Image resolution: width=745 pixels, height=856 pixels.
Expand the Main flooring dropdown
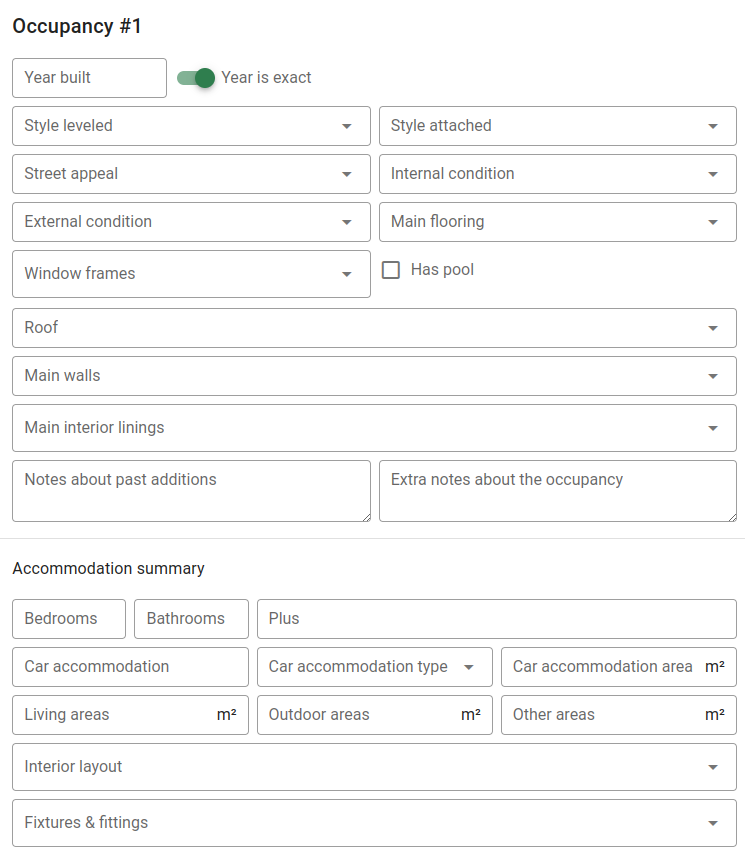coord(557,222)
